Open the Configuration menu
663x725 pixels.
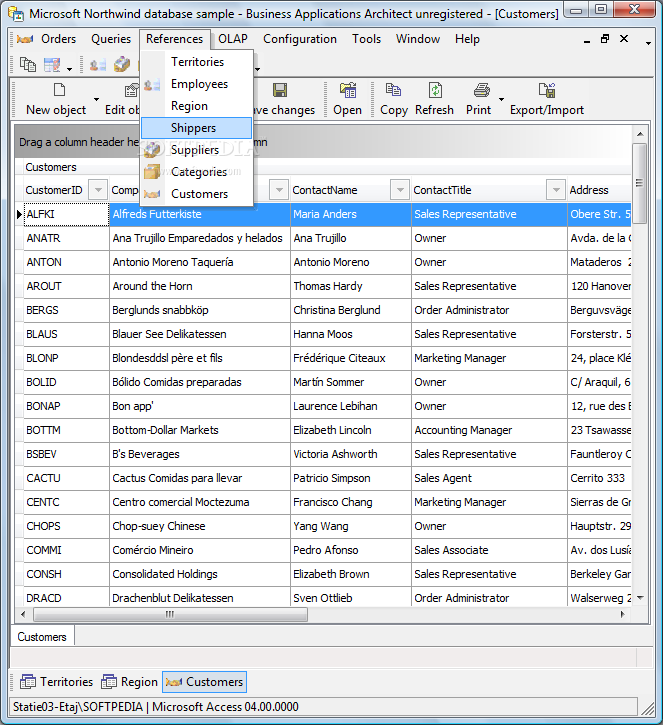pyautogui.click(x=300, y=39)
